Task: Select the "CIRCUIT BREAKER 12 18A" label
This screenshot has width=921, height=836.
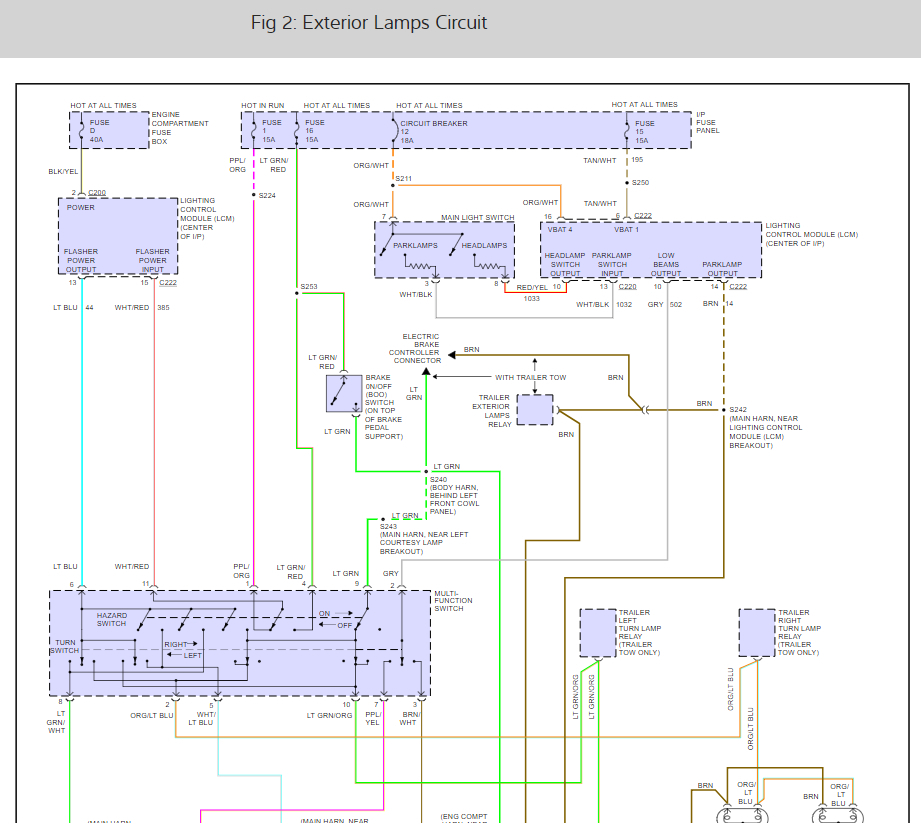Action: (433, 132)
